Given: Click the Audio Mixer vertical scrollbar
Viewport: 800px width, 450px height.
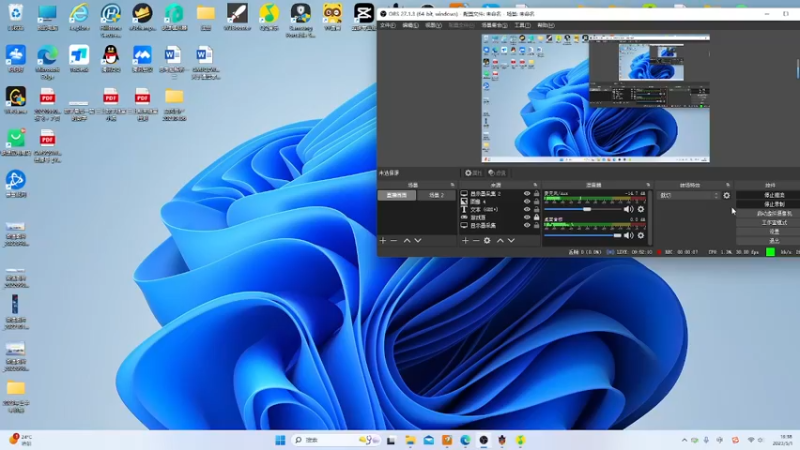Looking at the screenshot, I should [651, 217].
